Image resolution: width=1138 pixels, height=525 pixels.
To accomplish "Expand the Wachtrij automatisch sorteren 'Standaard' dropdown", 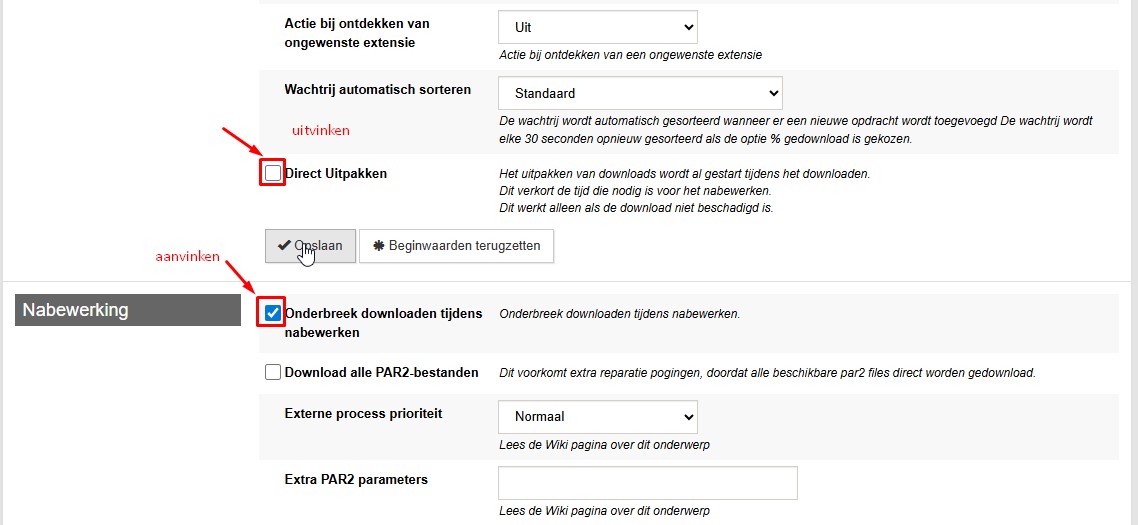I will 640,93.
